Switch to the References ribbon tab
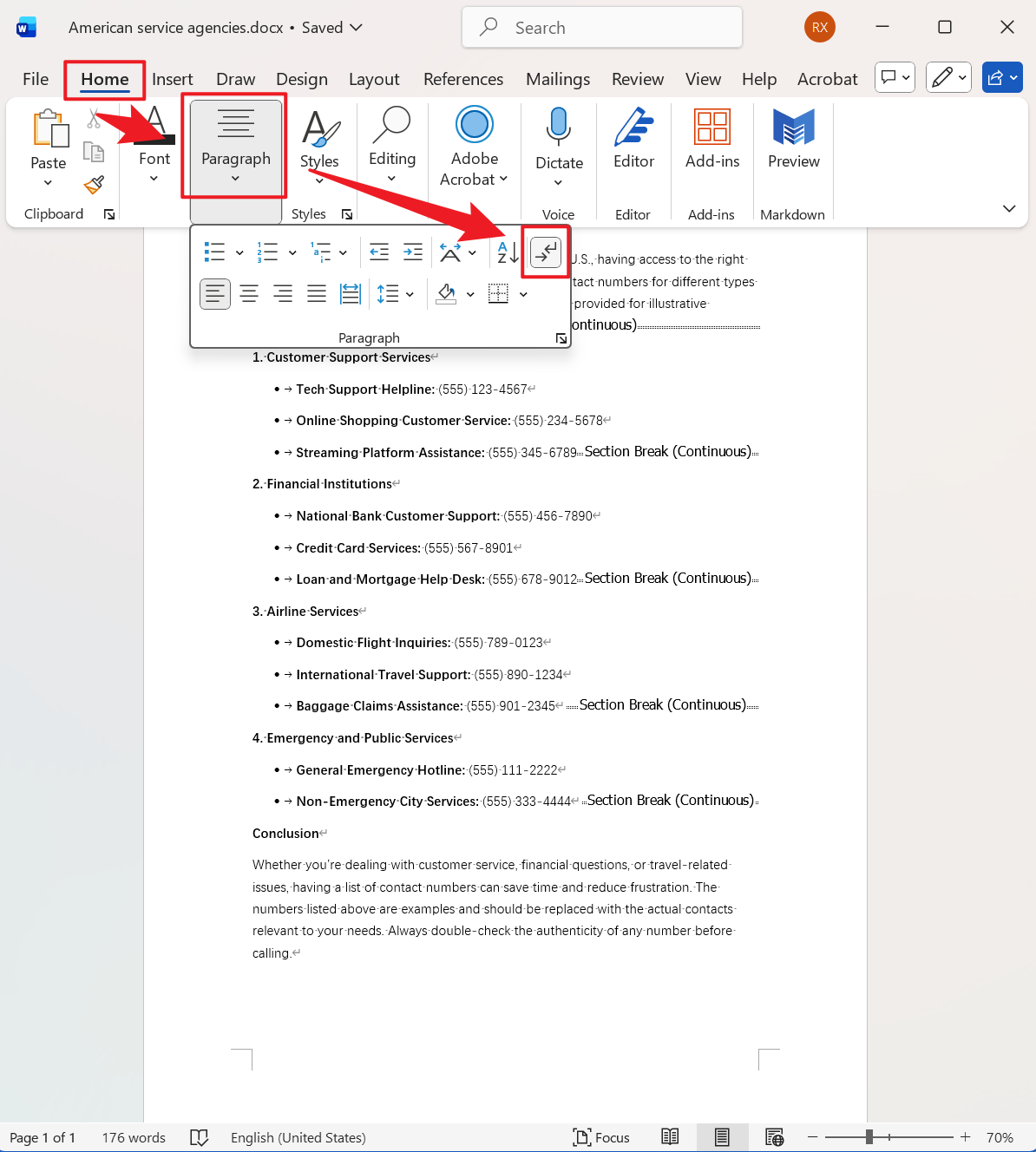Image resolution: width=1036 pixels, height=1152 pixels. [463, 79]
